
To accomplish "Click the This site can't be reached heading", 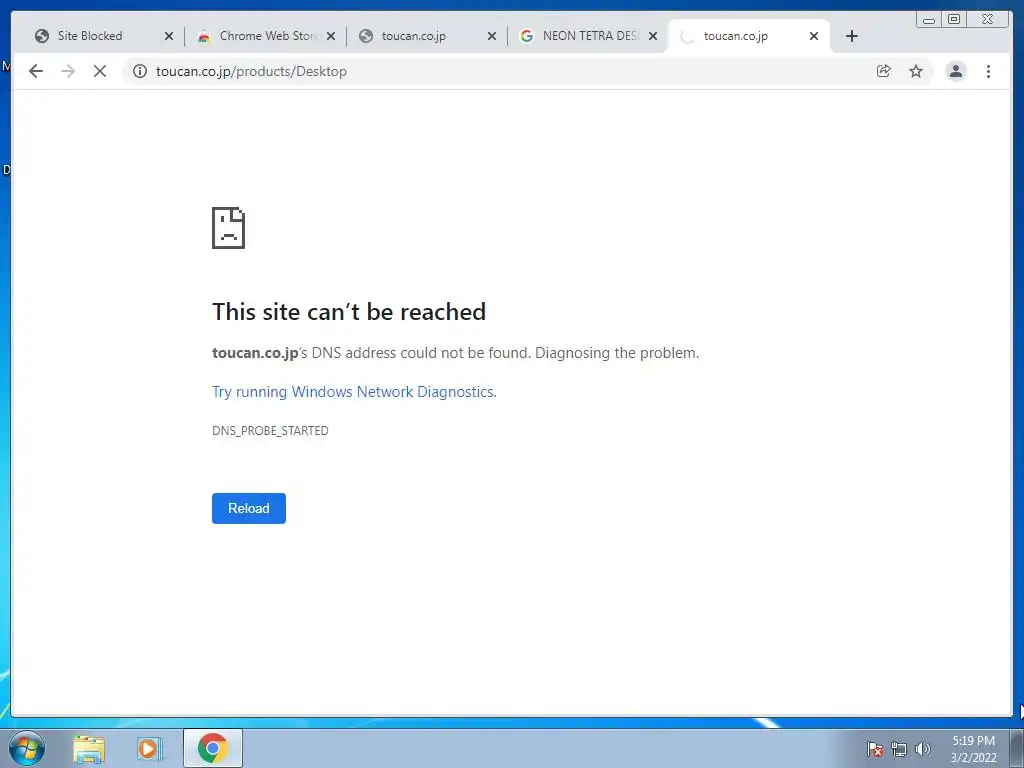I will click(x=349, y=312).
